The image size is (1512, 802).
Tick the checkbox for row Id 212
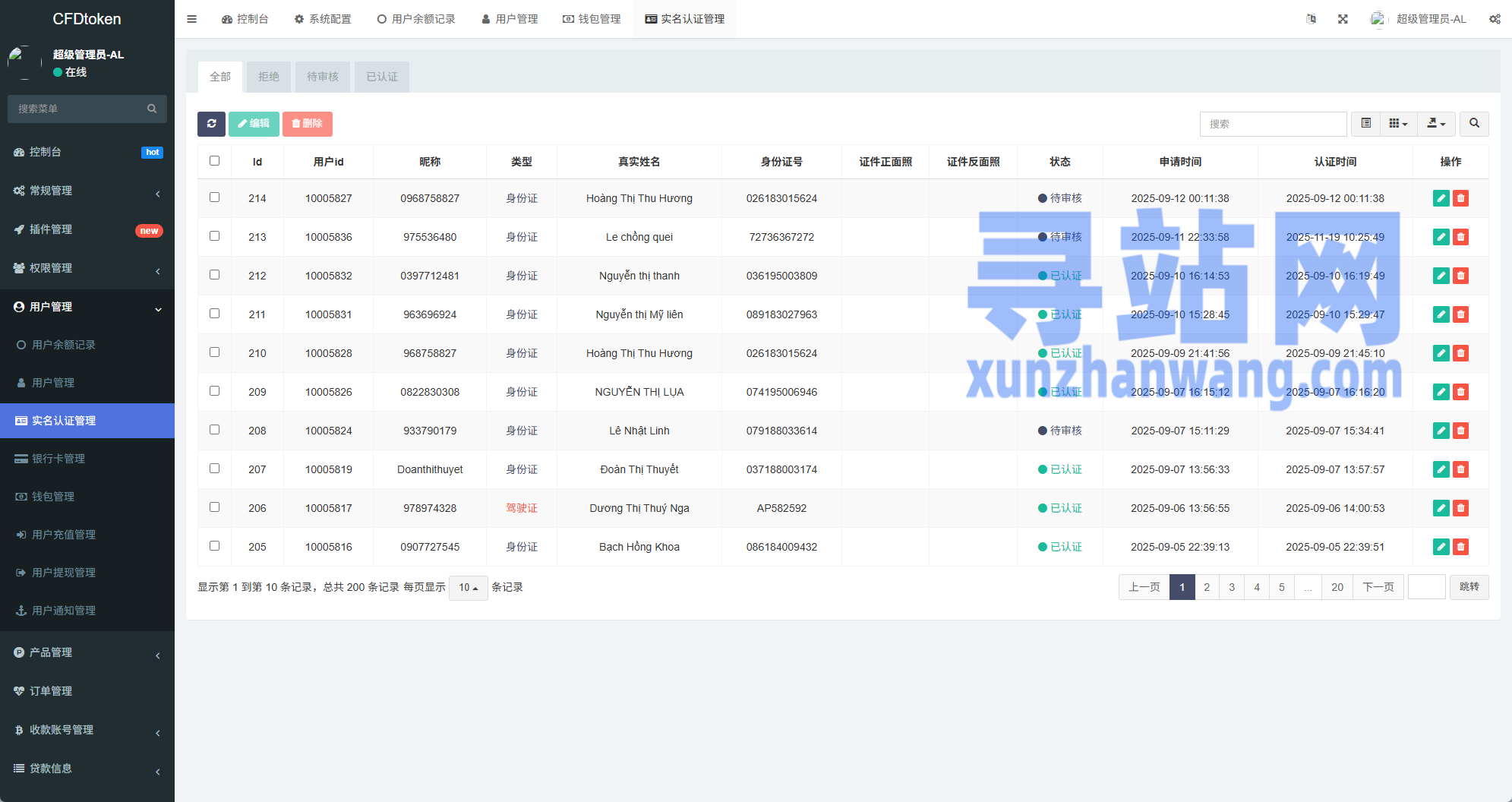[x=214, y=275]
